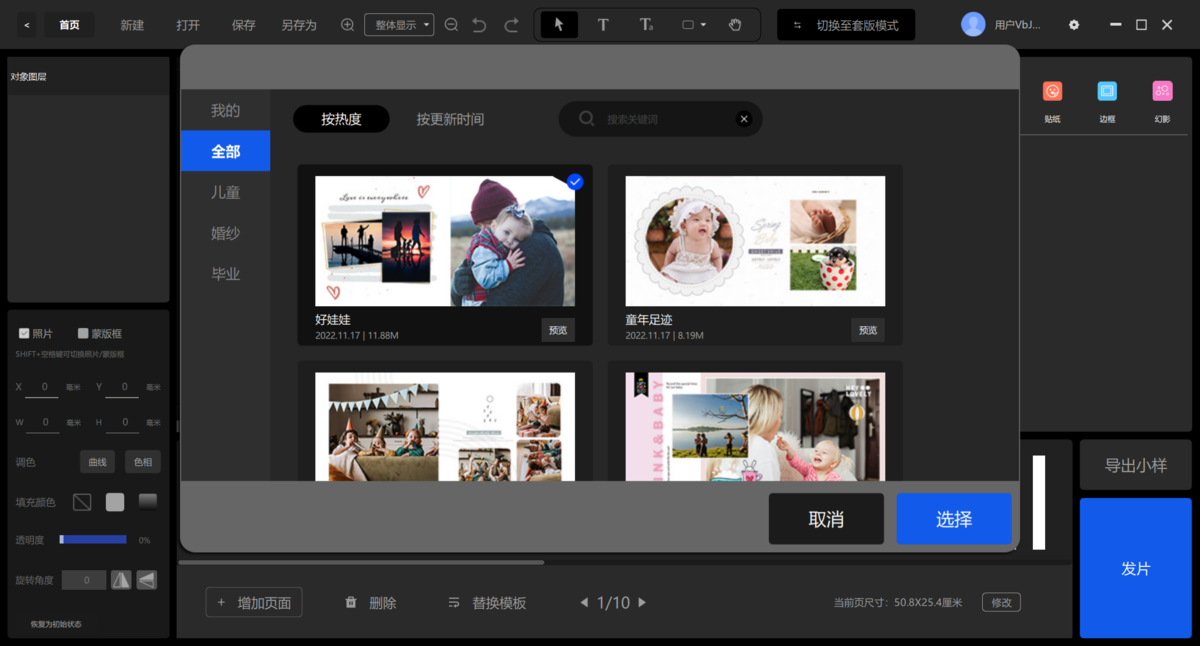
Task: Click 取消 to cancel the dialog
Action: coord(826,519)
